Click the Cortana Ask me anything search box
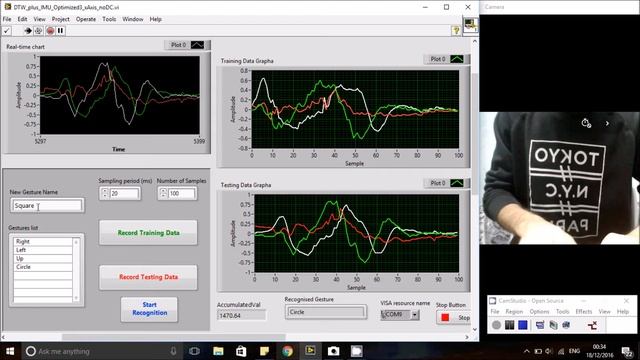 (x=100, y=351)
